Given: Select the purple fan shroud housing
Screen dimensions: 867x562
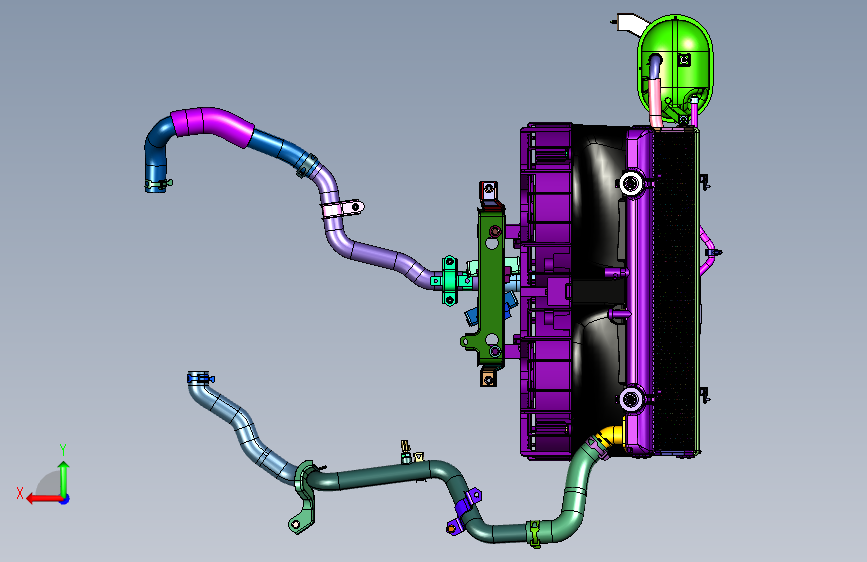Looking at the screenshot, I should (x=547, y=292).
